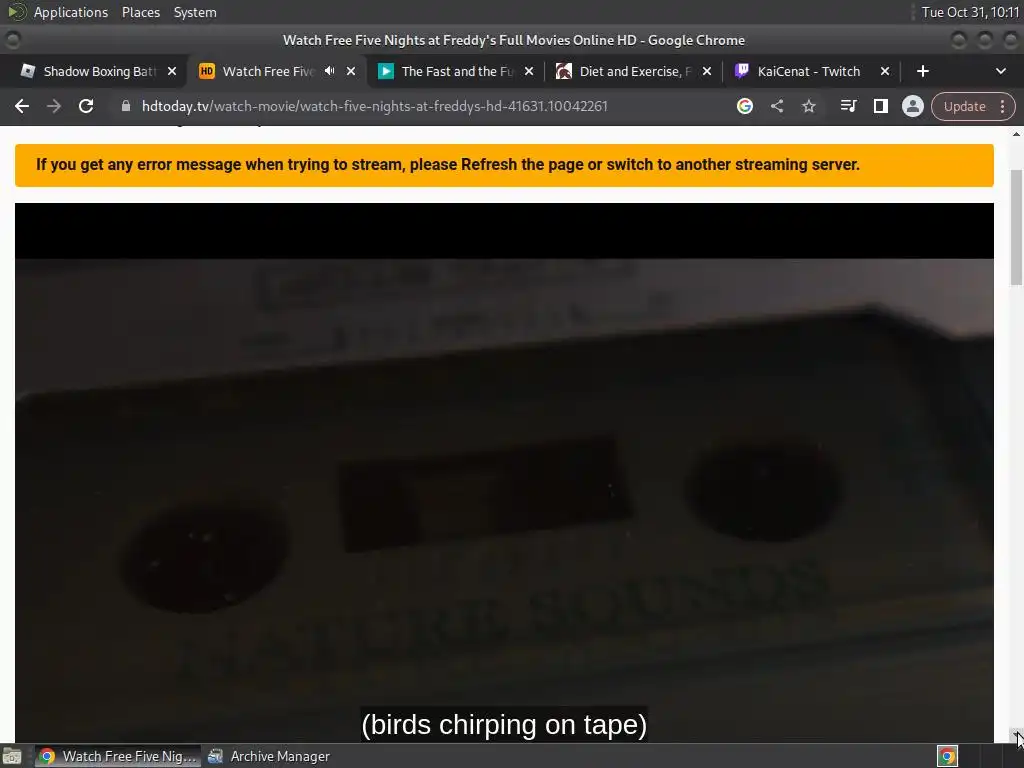Expand the tab search dropdown
The height and width of the screenshot is (768, 1024).
[1000, 71]
